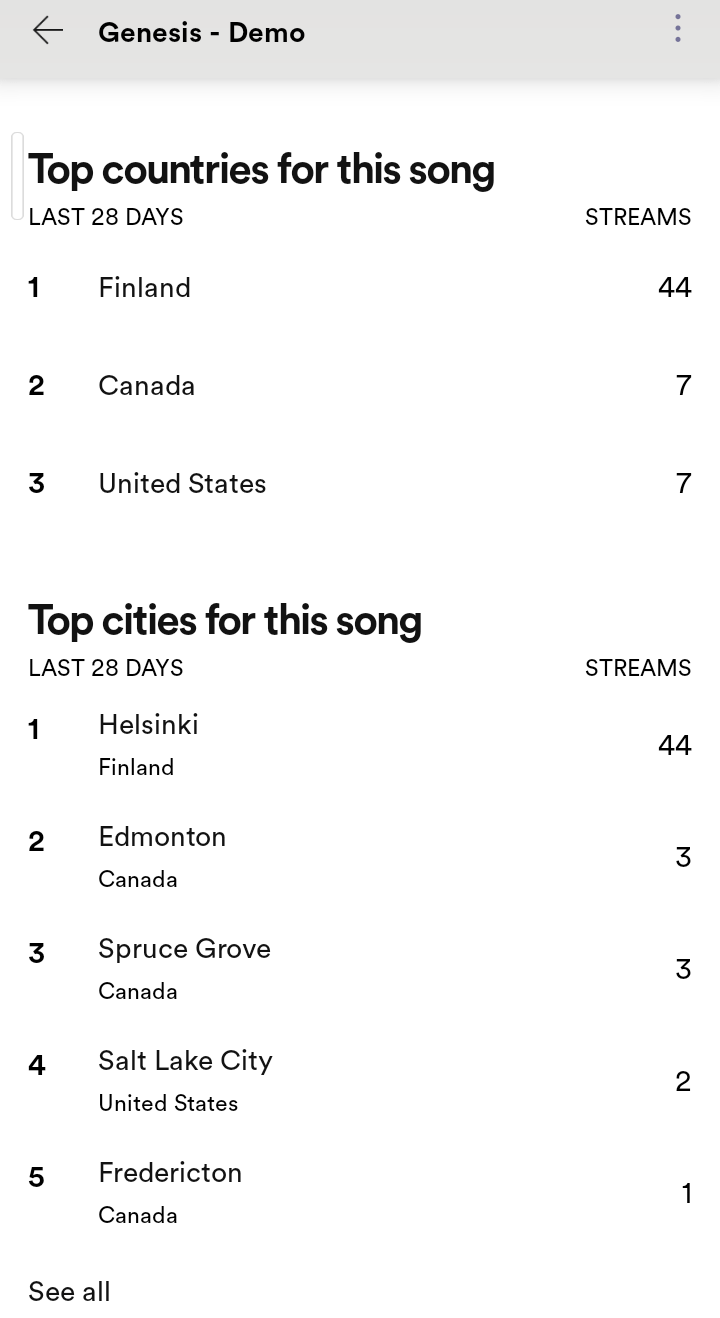The height and width of the screenshot is (1318, 720).
Task: Click the Genesis - Demo title
Action: [x=201, y=32]
